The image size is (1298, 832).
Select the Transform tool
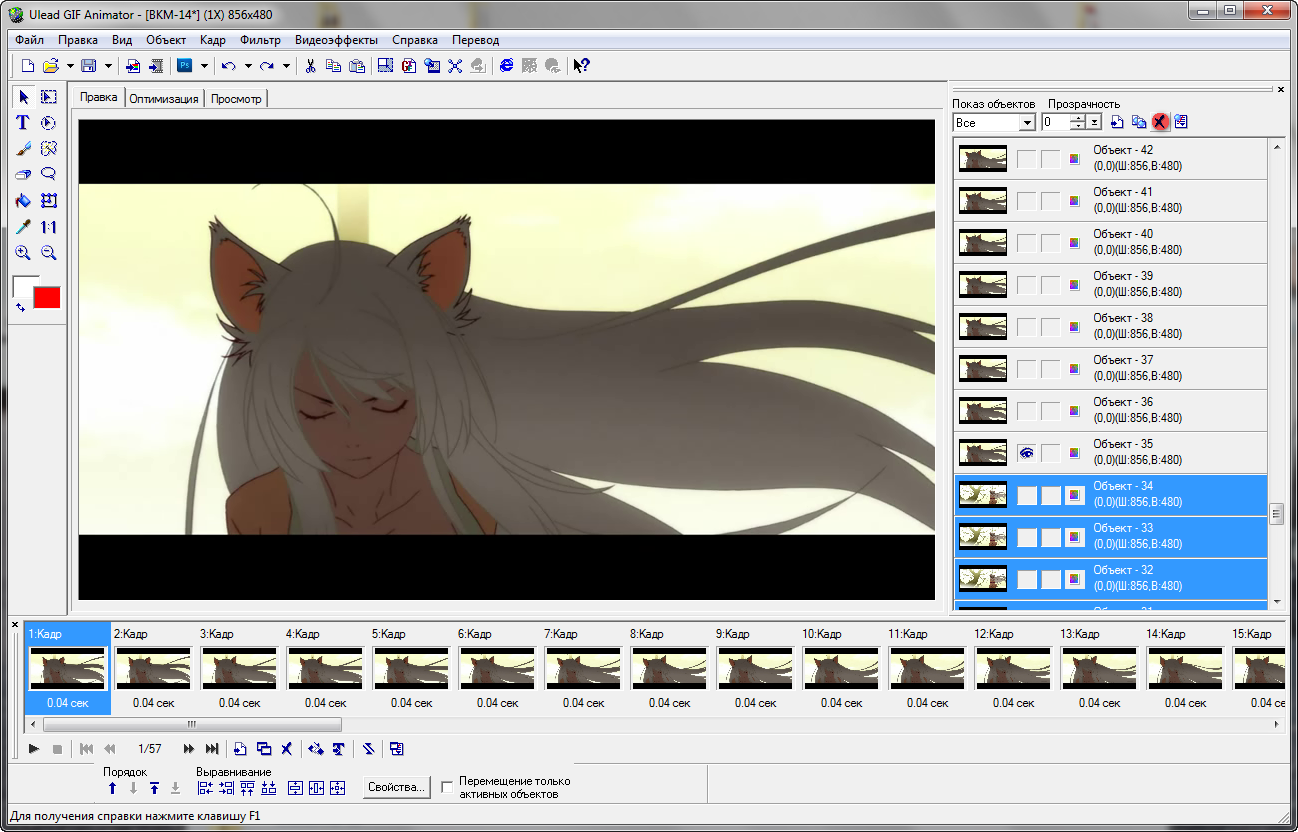48,201
